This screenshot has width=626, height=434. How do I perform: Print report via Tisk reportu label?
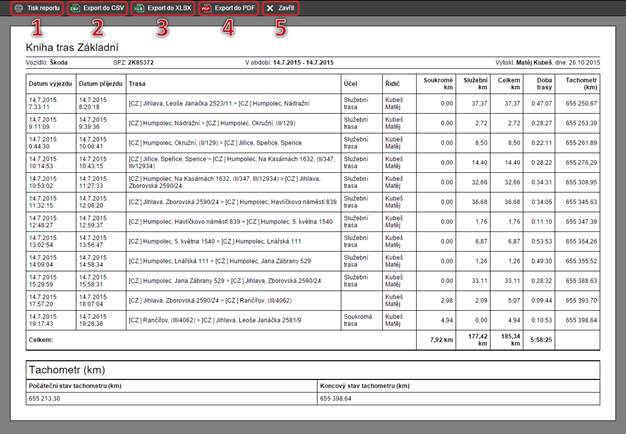(44, 8)
